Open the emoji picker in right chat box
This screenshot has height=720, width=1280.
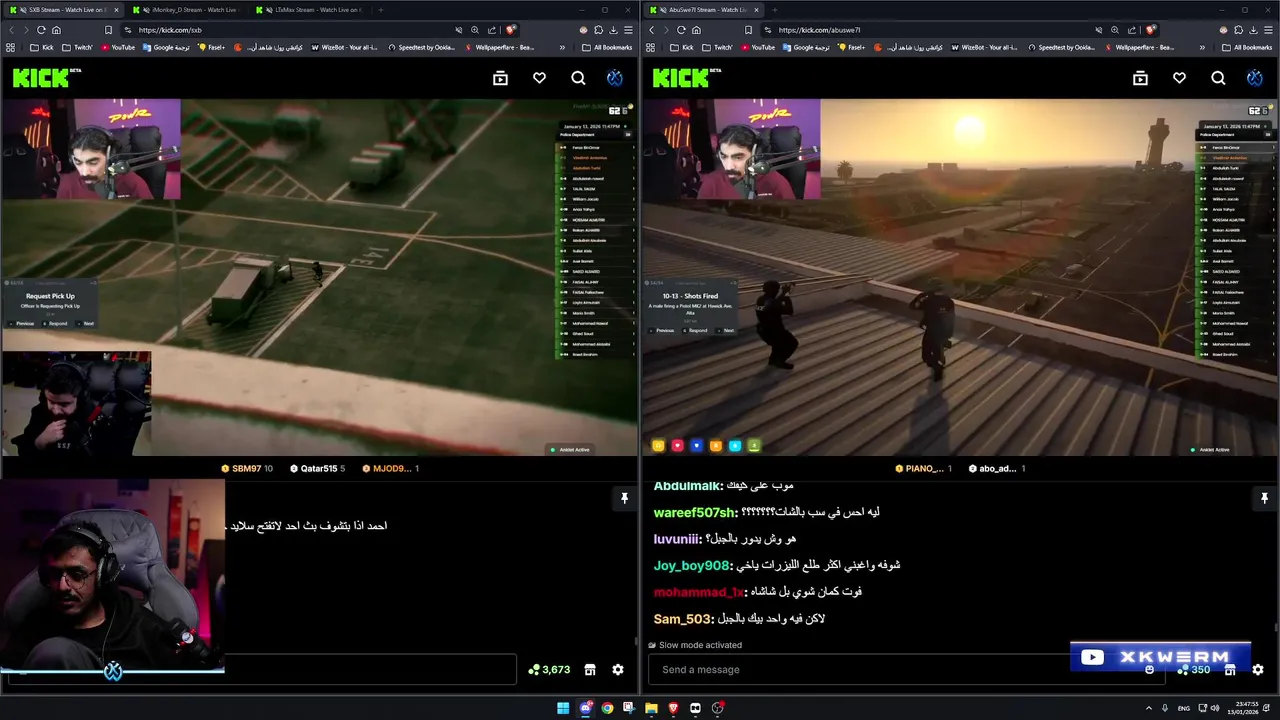point(1149,670)
